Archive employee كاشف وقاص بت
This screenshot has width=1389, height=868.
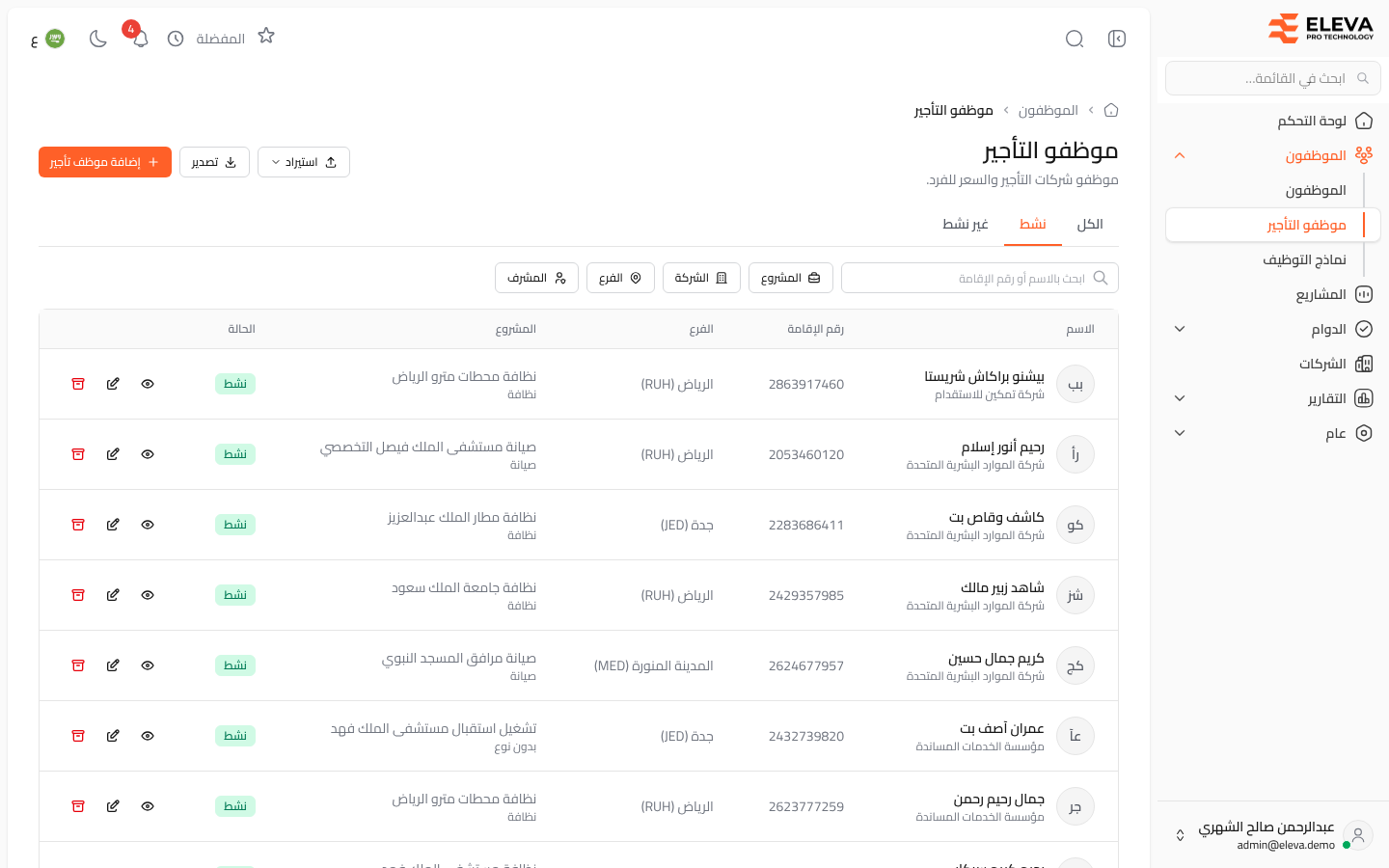78,525
